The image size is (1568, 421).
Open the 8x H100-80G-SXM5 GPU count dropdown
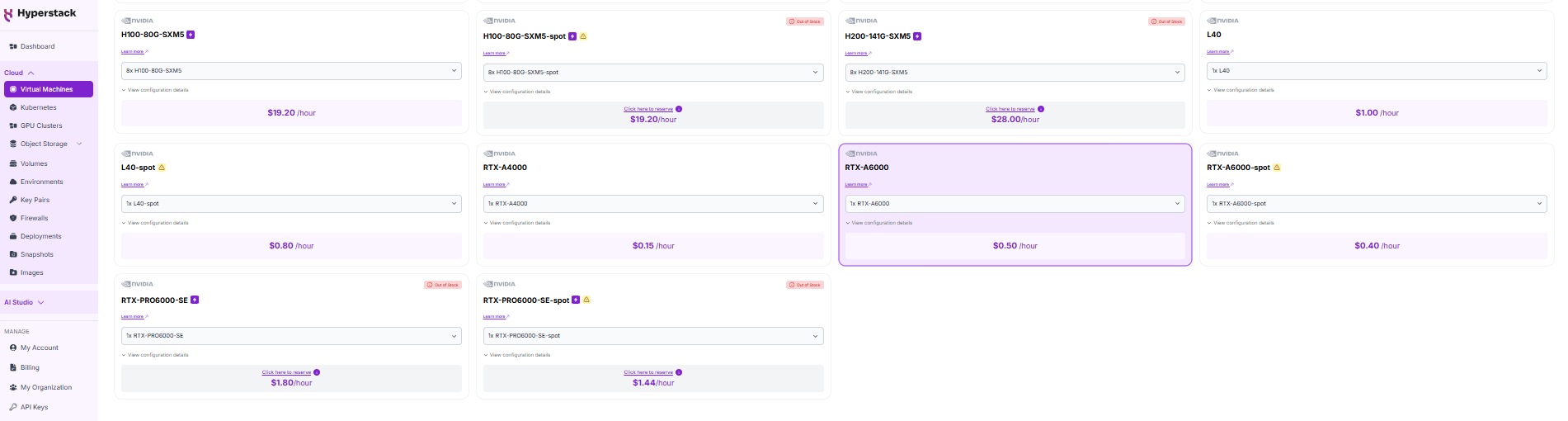pyautogui.click(x=291, y=71)
